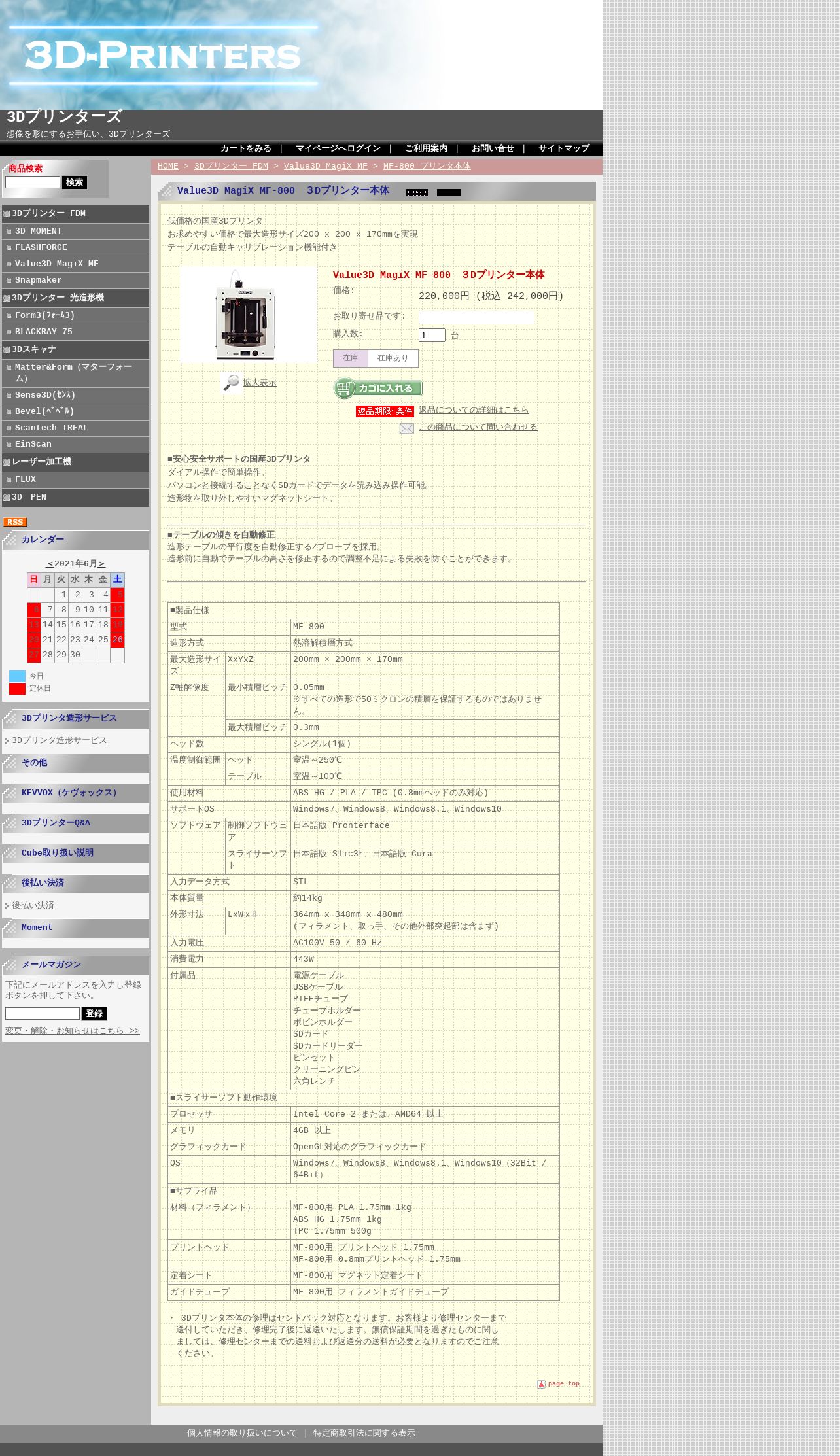The width and height of the screenshot is (840, 1456).
Task: Open 3Dプリンター FDM category in sidebar
Action: (75, 214)
